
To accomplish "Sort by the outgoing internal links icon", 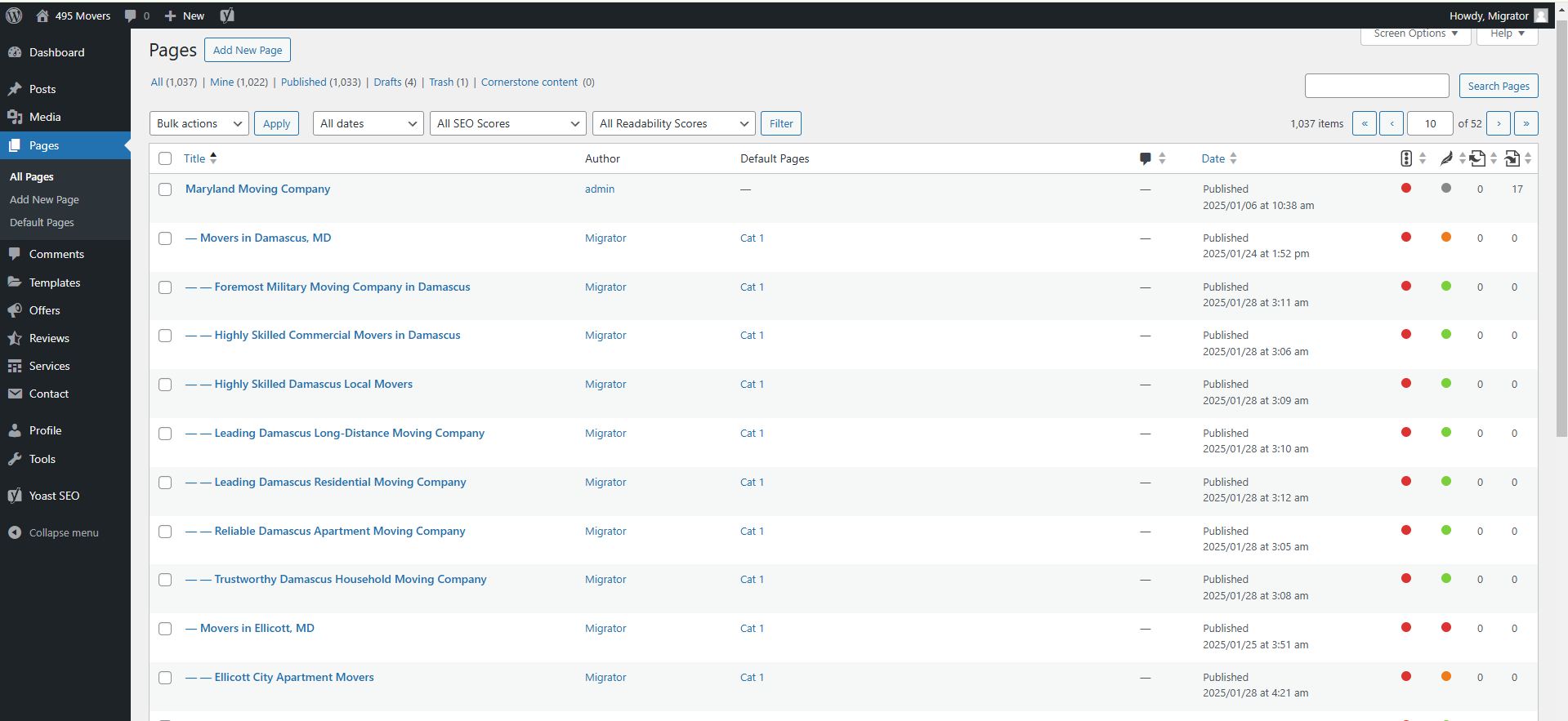I will click(1477, 158).
